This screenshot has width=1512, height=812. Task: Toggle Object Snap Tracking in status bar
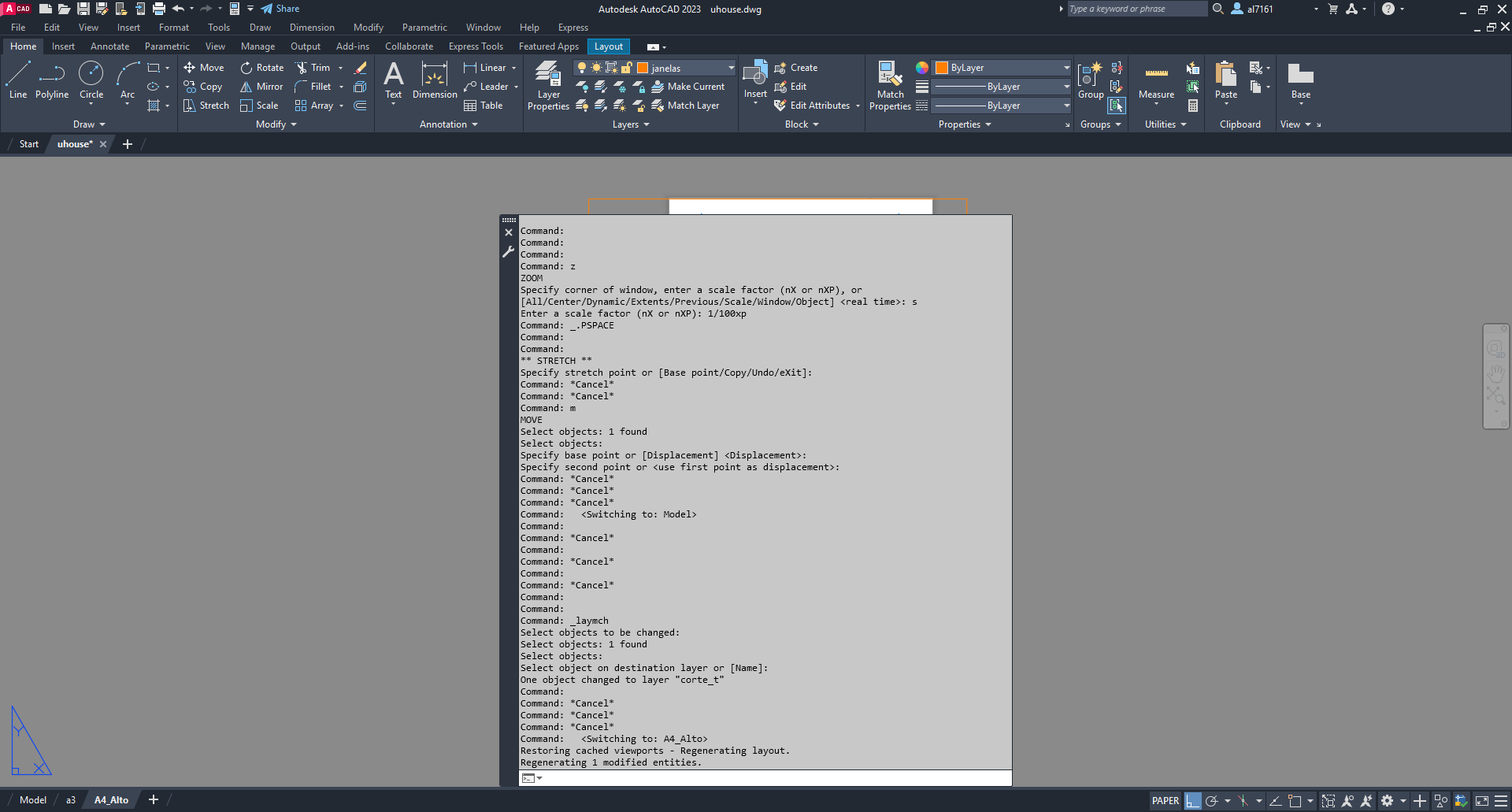(x=1275, y=801)
